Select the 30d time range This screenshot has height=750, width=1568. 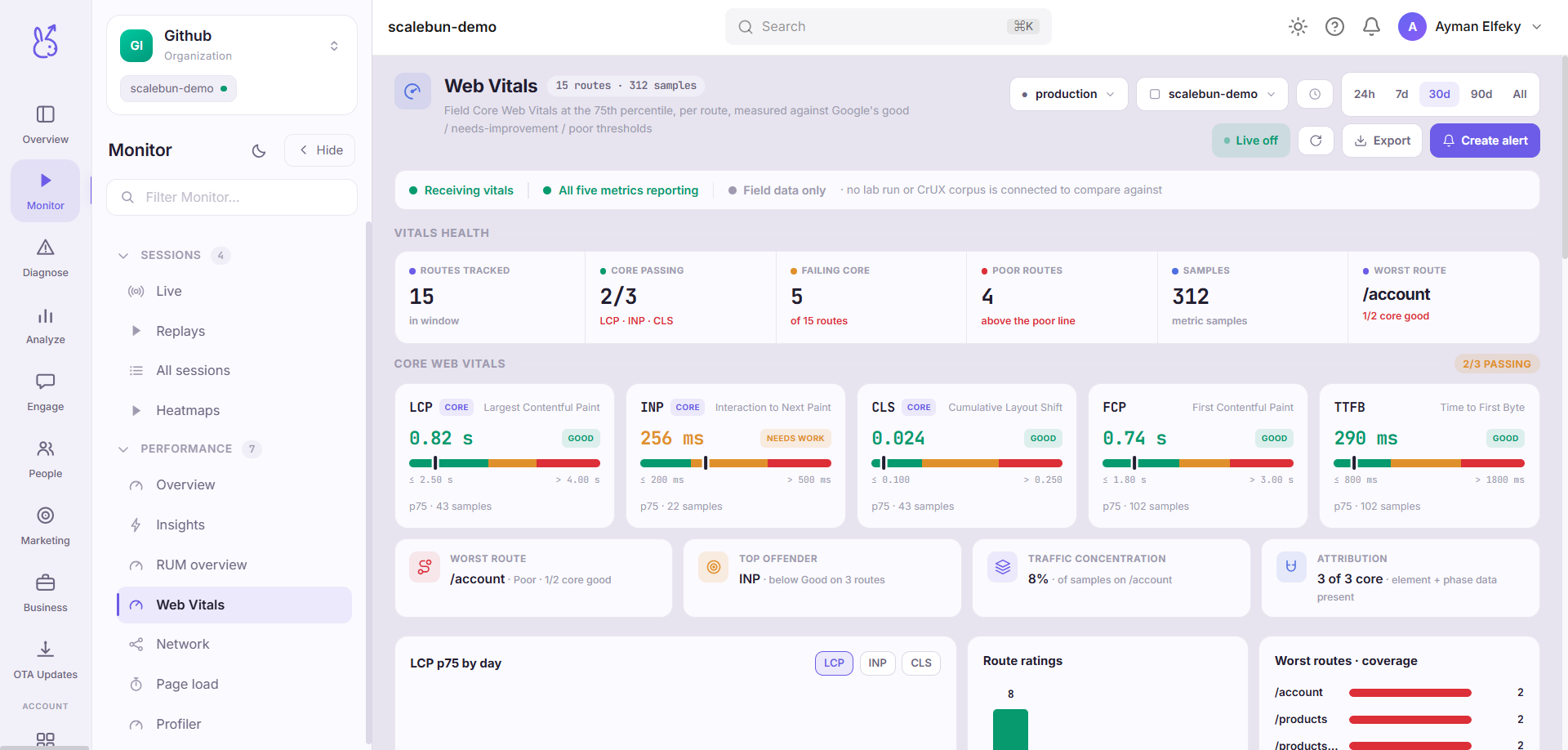1439,94
